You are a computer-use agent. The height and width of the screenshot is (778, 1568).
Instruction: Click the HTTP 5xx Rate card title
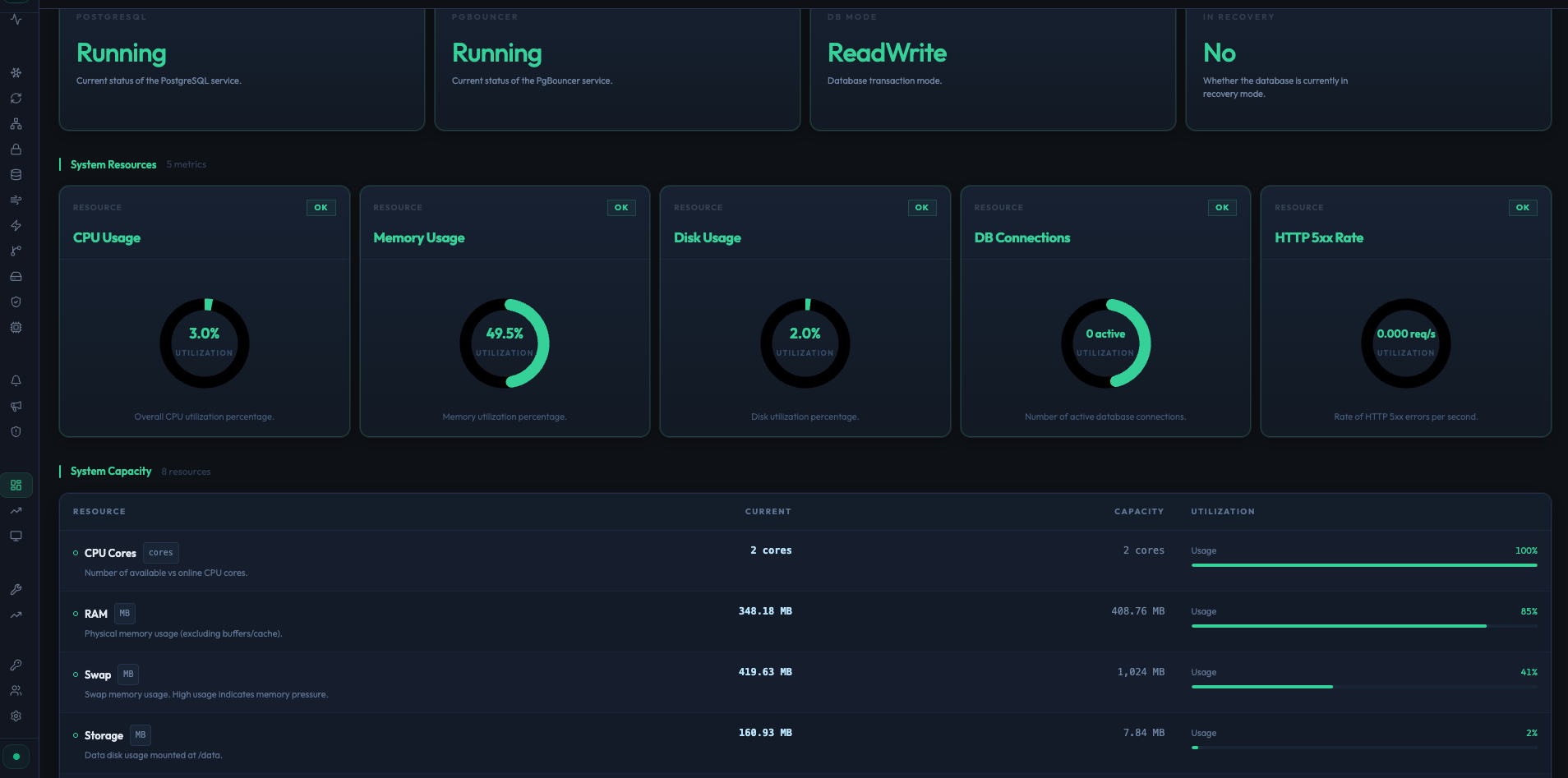coord(1319,237)
